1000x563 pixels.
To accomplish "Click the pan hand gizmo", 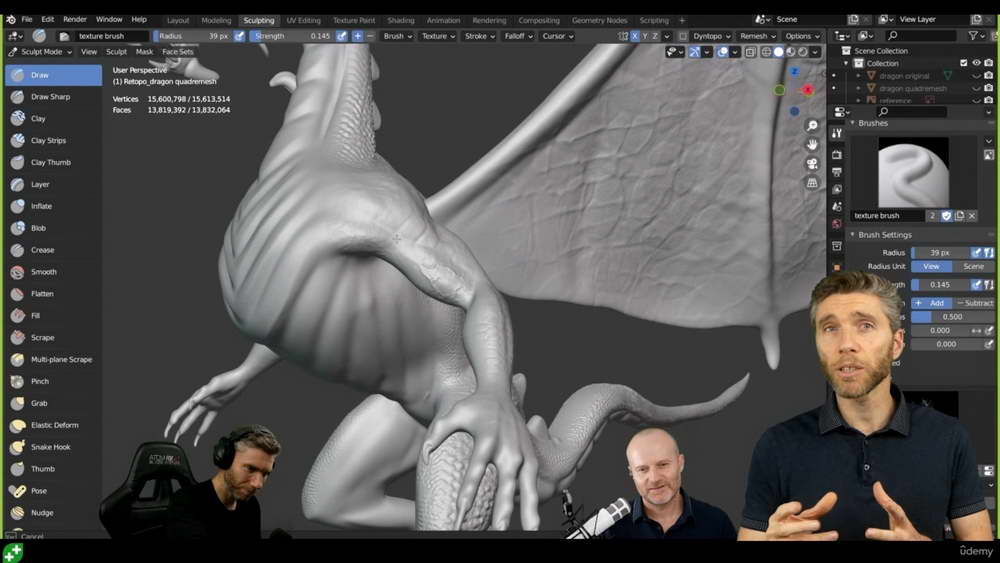I will (x=812, y=145).
